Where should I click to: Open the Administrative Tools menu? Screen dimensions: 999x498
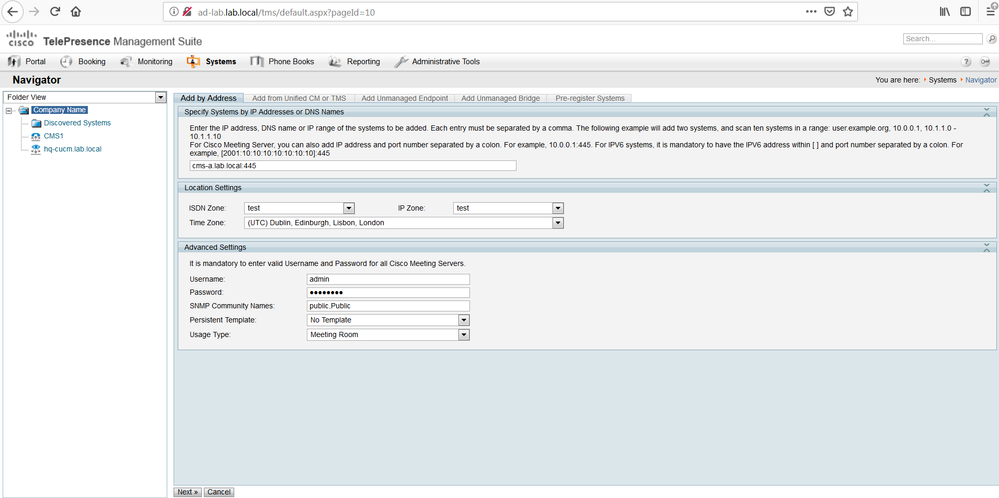click(437, 62)
